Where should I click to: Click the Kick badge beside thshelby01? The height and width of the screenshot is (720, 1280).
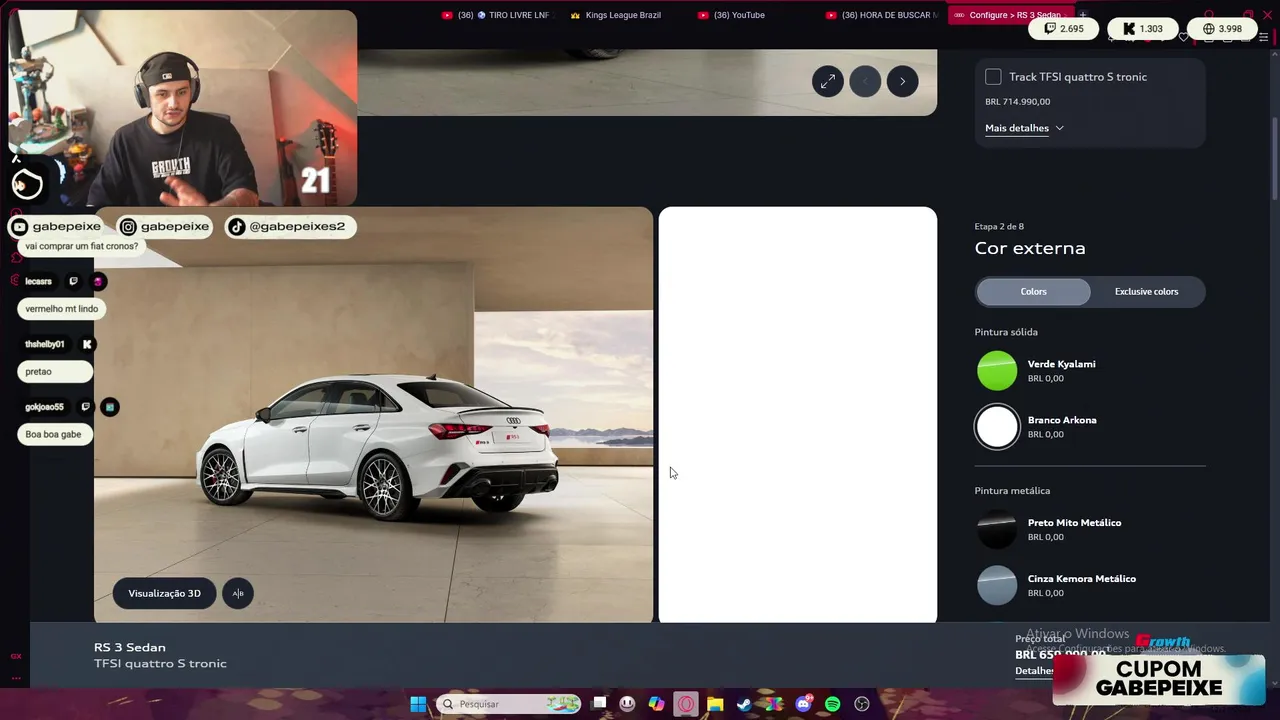tap(87, 344)
